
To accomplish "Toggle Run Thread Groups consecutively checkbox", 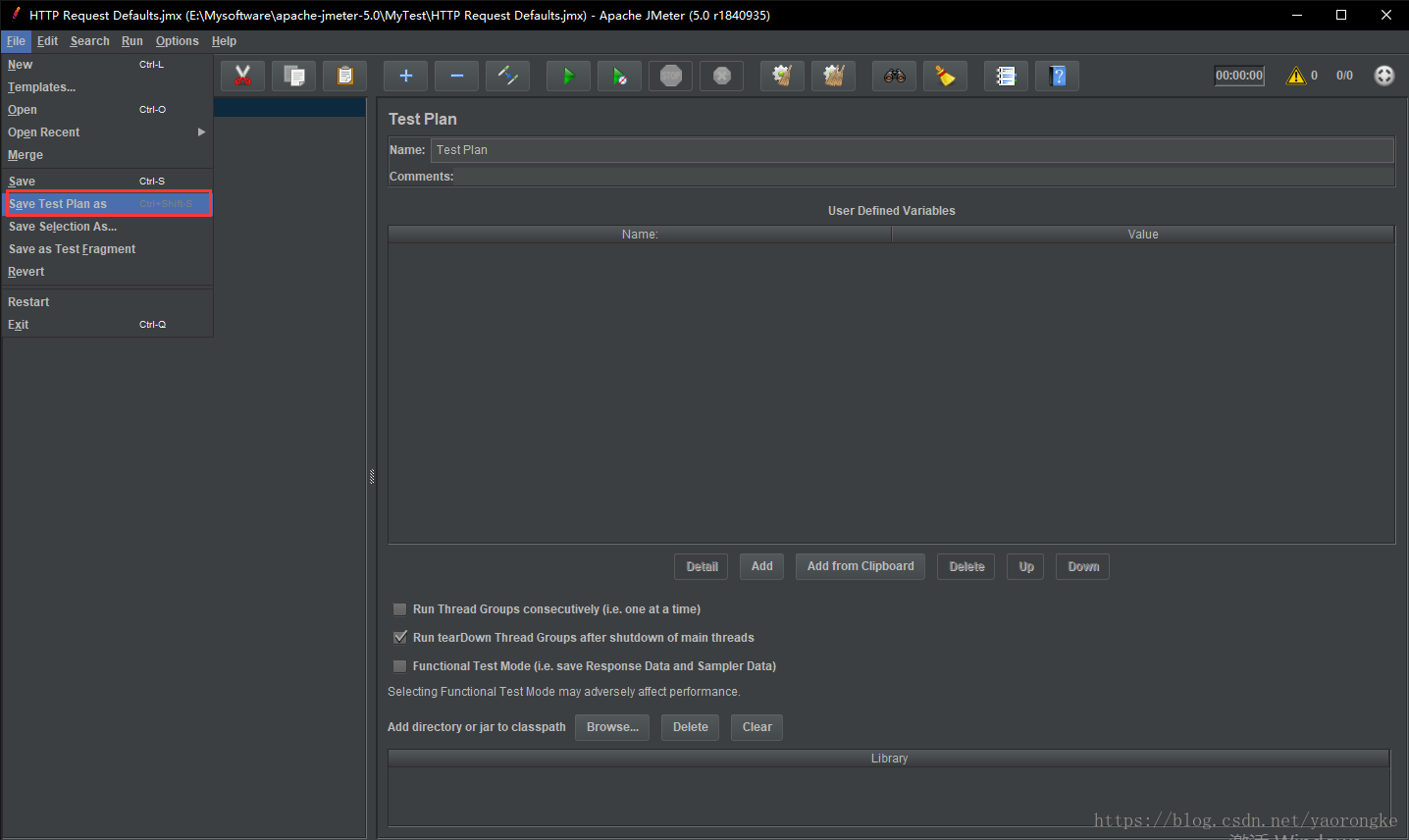I will [399, 609].
